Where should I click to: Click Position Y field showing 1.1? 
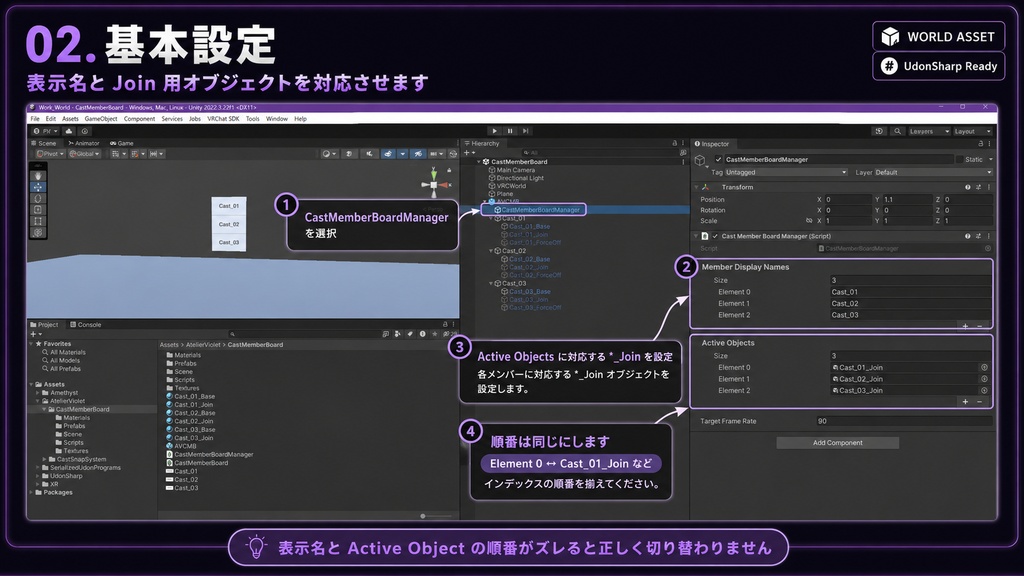[906, 200]
